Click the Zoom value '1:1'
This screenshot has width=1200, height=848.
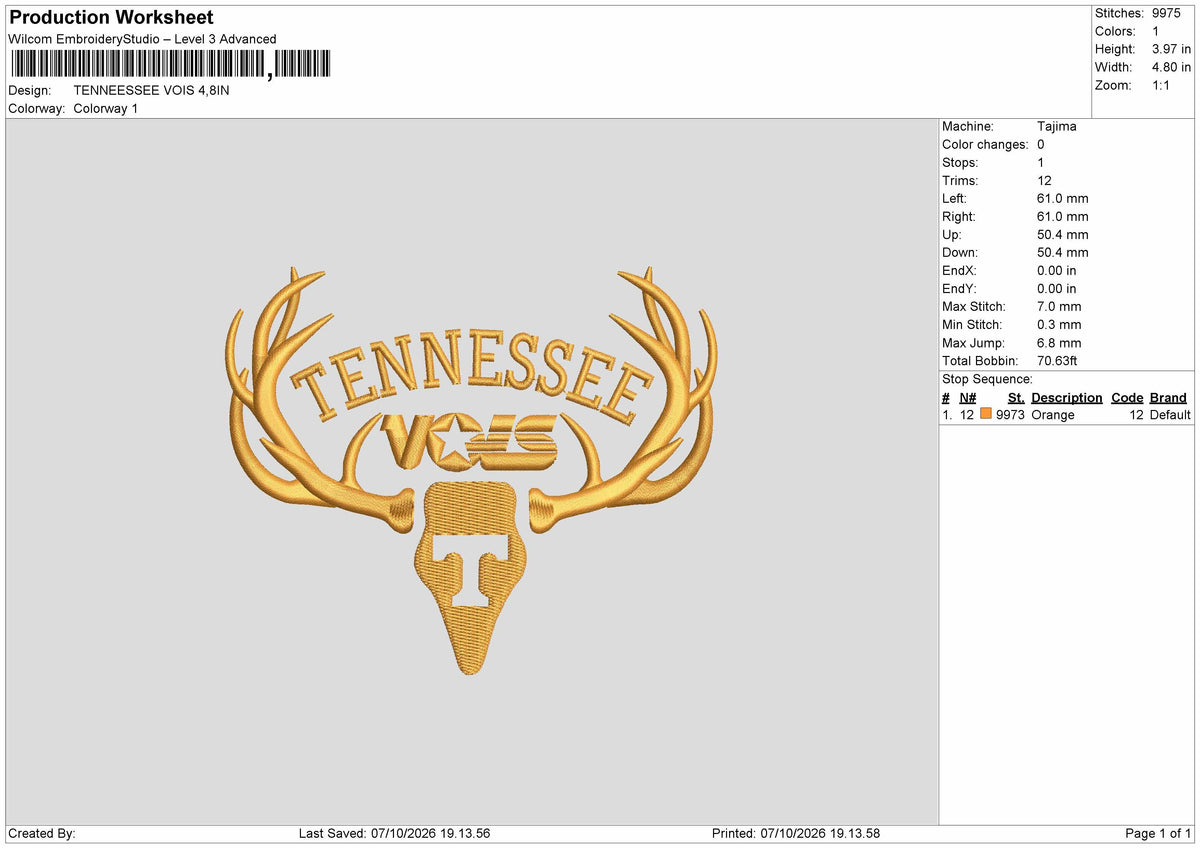[x=1162, y=85]
